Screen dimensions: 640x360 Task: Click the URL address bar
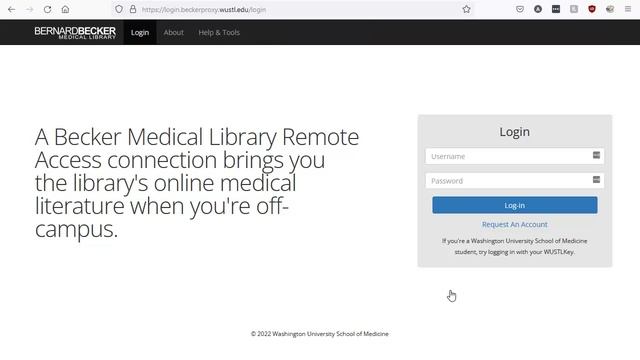[x=294, y=9]
